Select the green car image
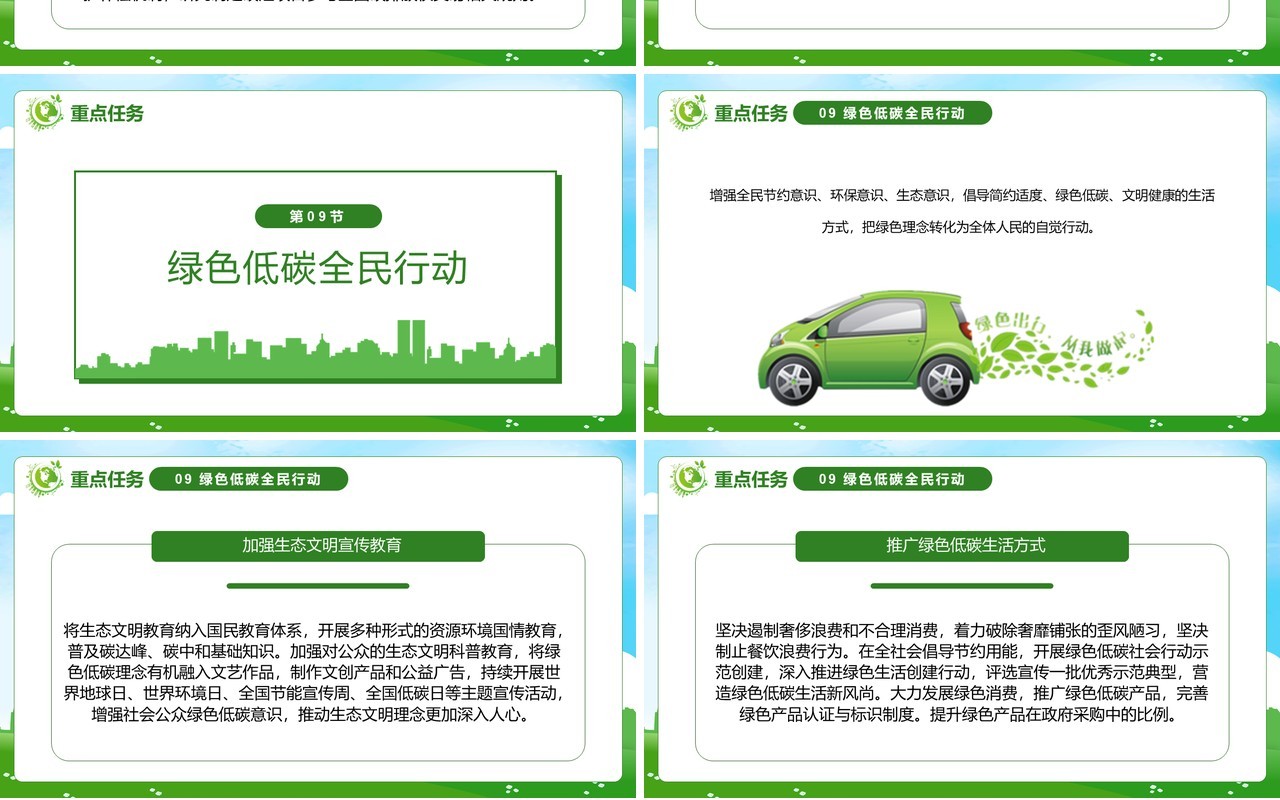 [868, 348]
